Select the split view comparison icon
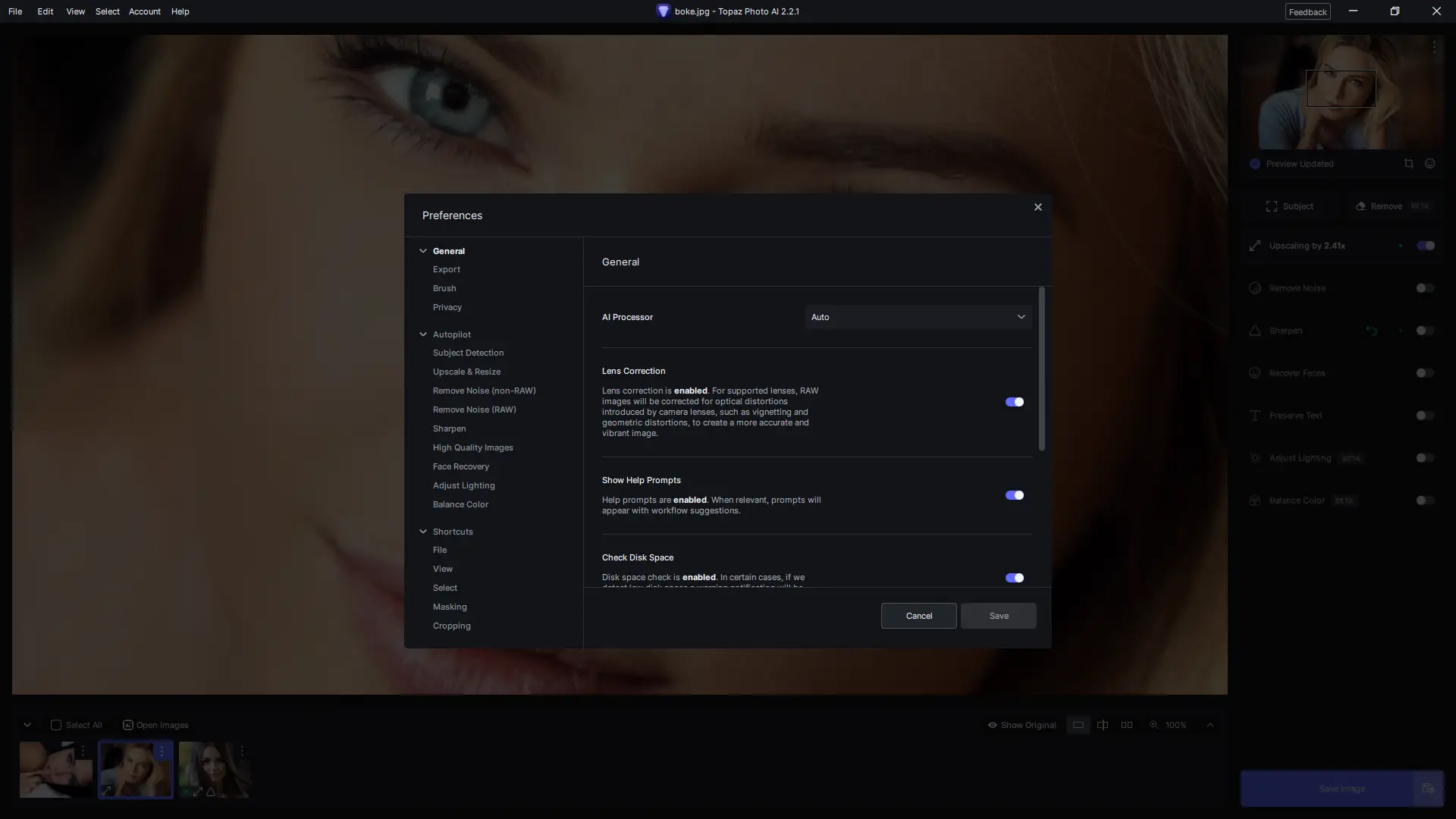 [1103, 725]
